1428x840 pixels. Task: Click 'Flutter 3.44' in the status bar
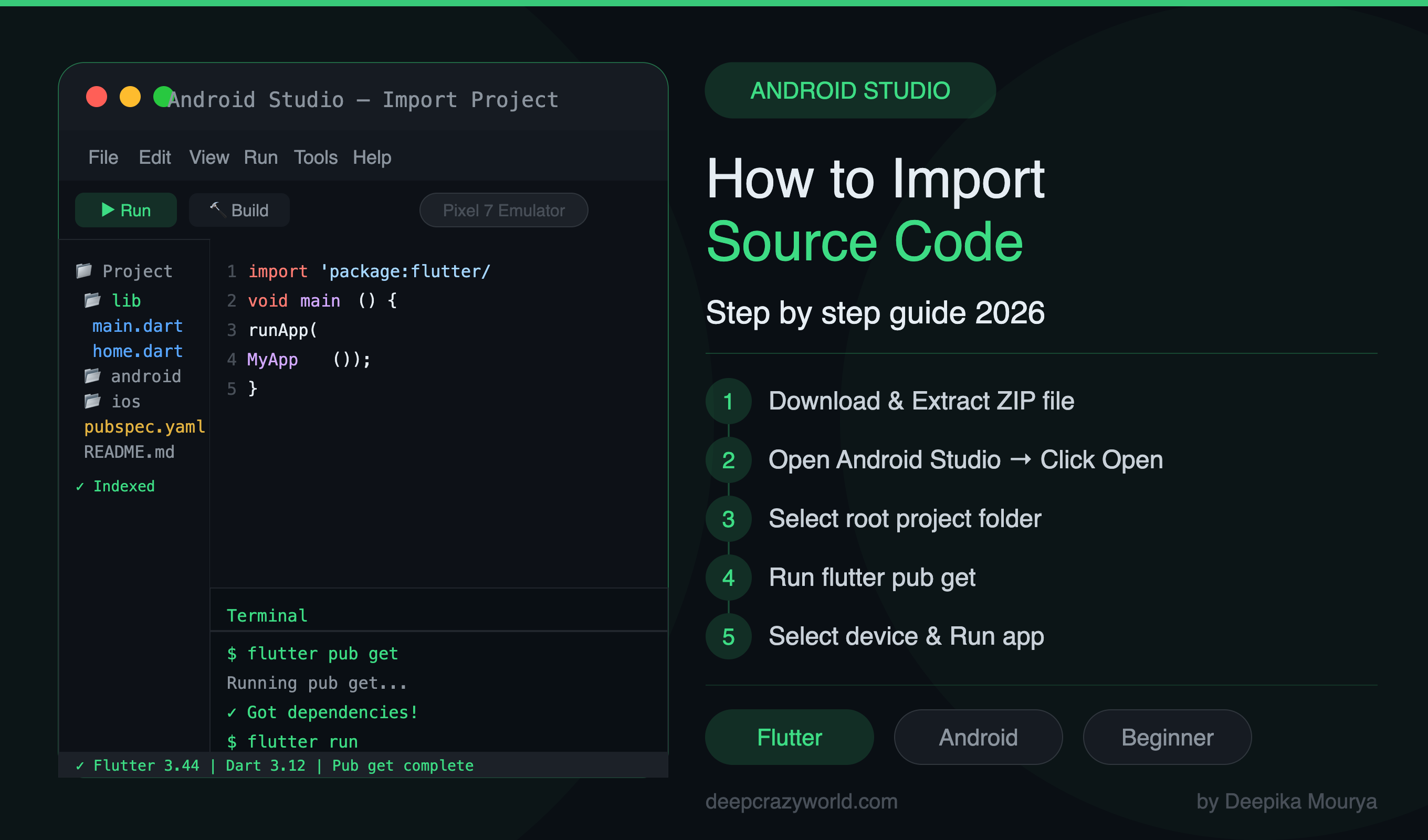click(x=146, y=765)
